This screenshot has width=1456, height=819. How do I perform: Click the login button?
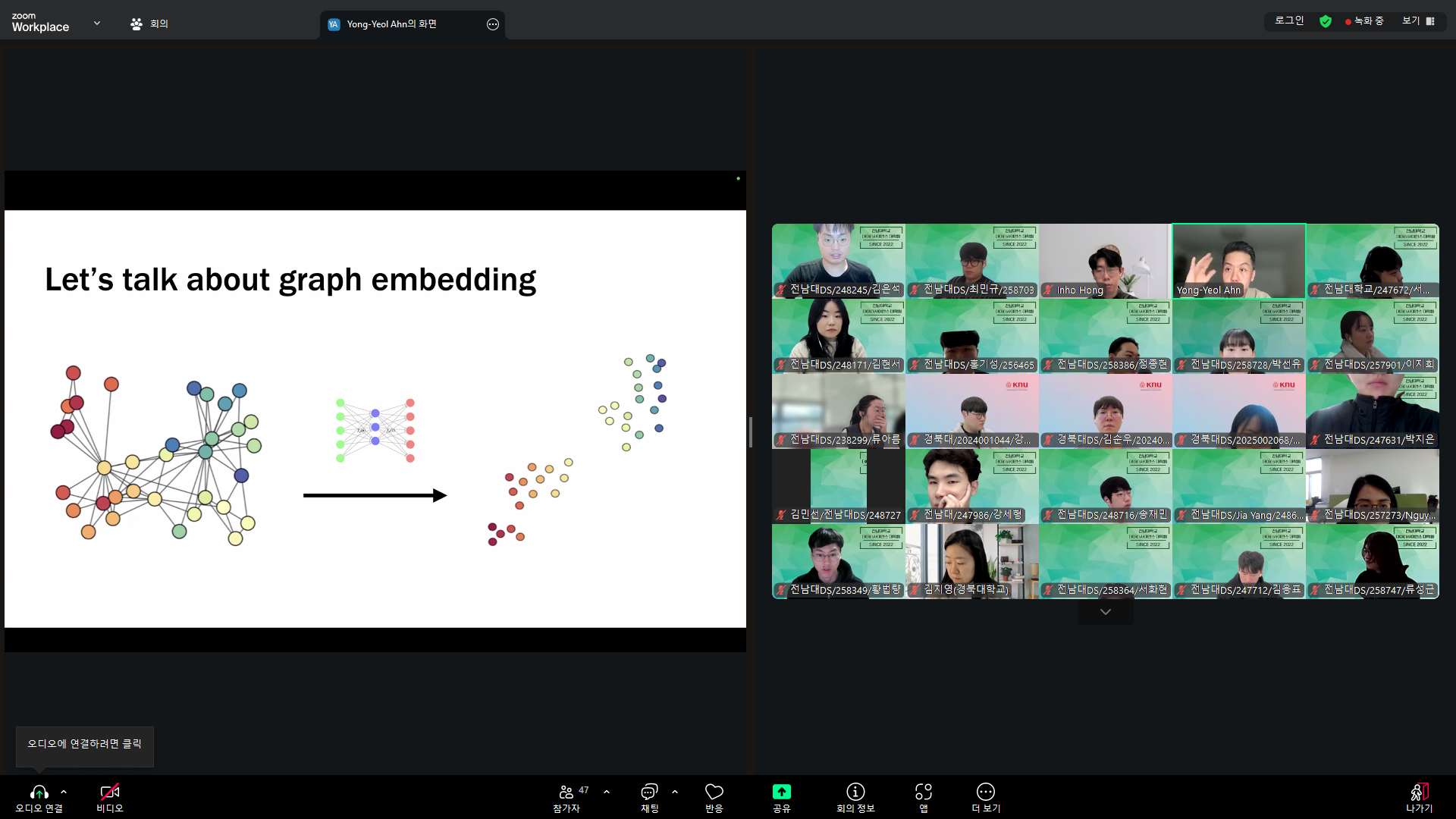click(1289, 21)
